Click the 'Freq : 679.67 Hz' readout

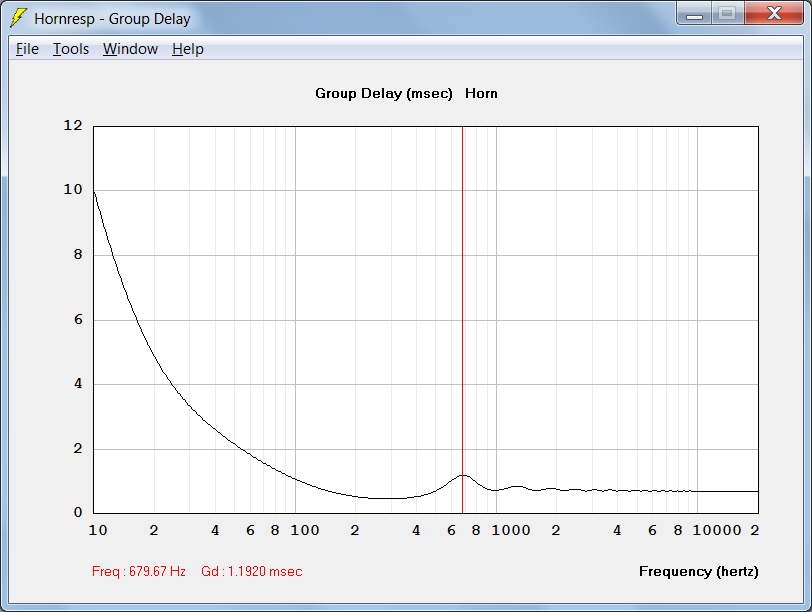point(139,571)
